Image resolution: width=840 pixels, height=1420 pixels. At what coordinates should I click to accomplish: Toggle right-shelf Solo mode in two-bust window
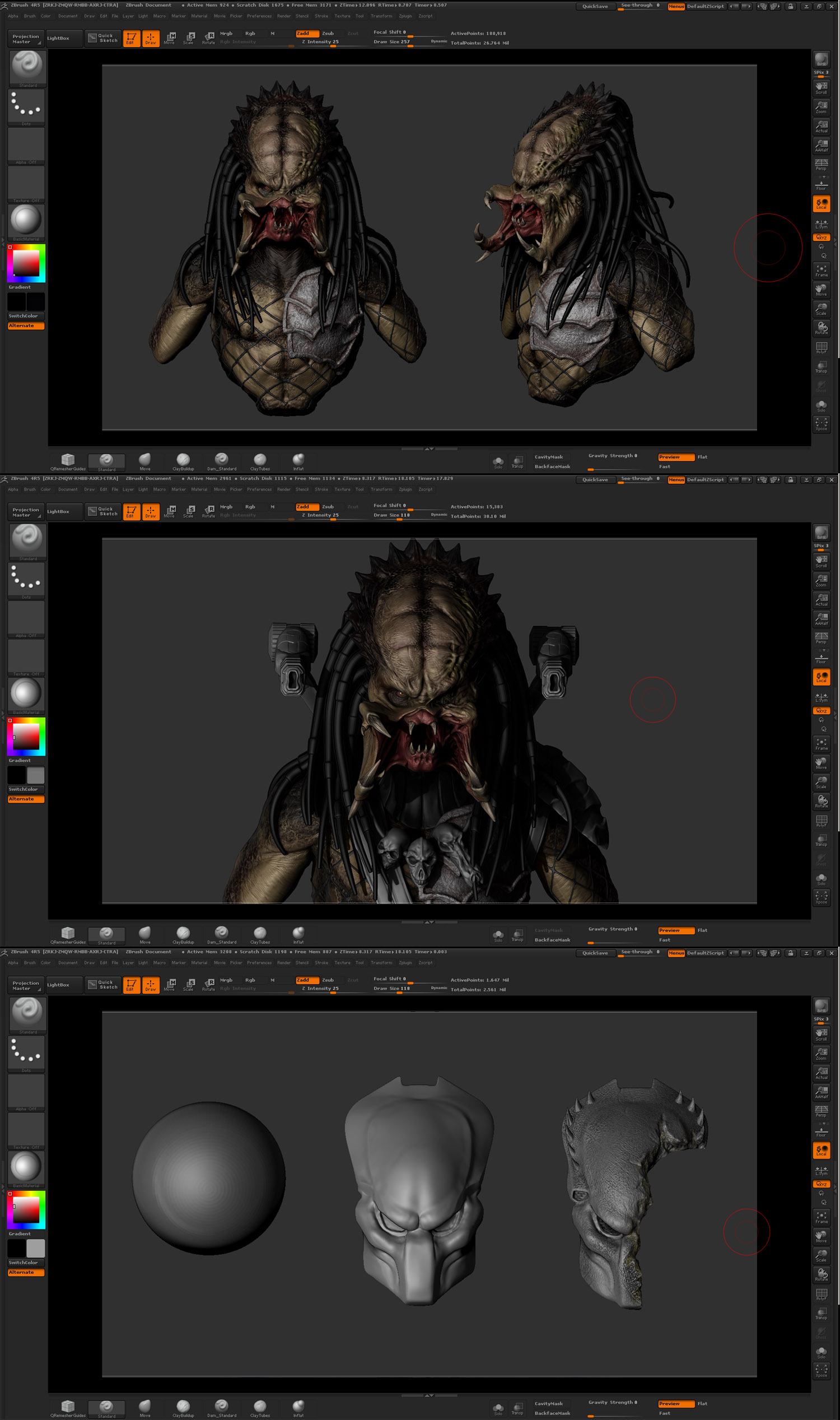coord(821,406)
